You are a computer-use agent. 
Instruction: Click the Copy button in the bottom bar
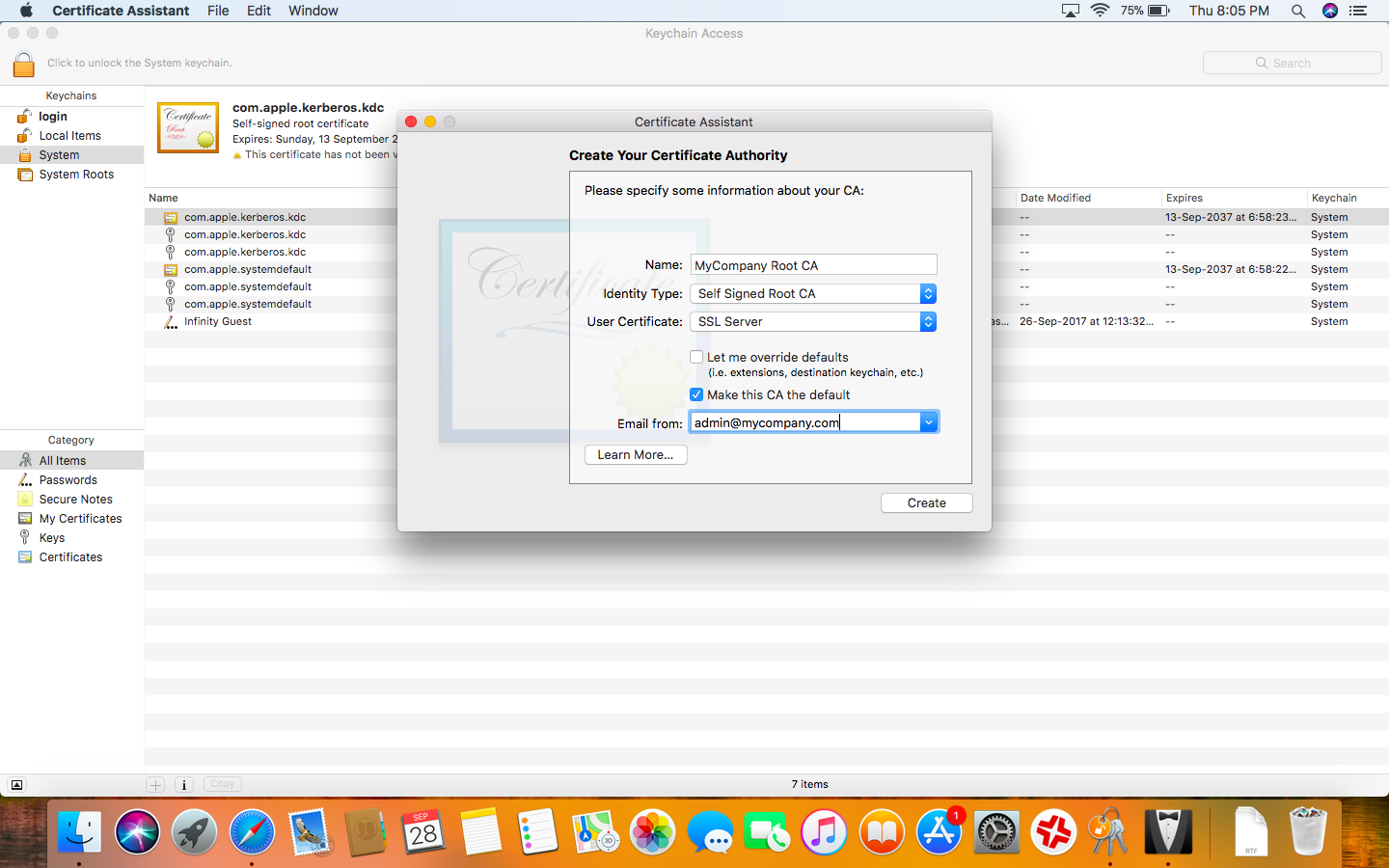[223, 784]
